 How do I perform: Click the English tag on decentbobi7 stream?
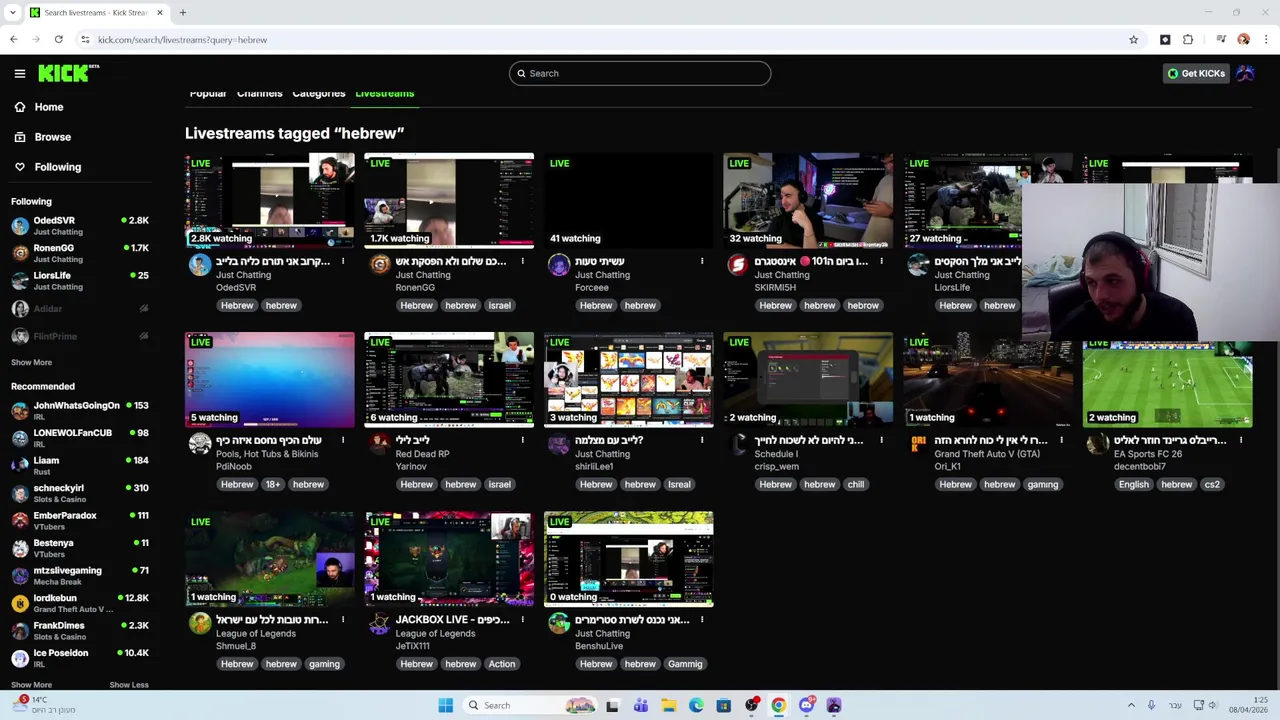click(1134, 484)
